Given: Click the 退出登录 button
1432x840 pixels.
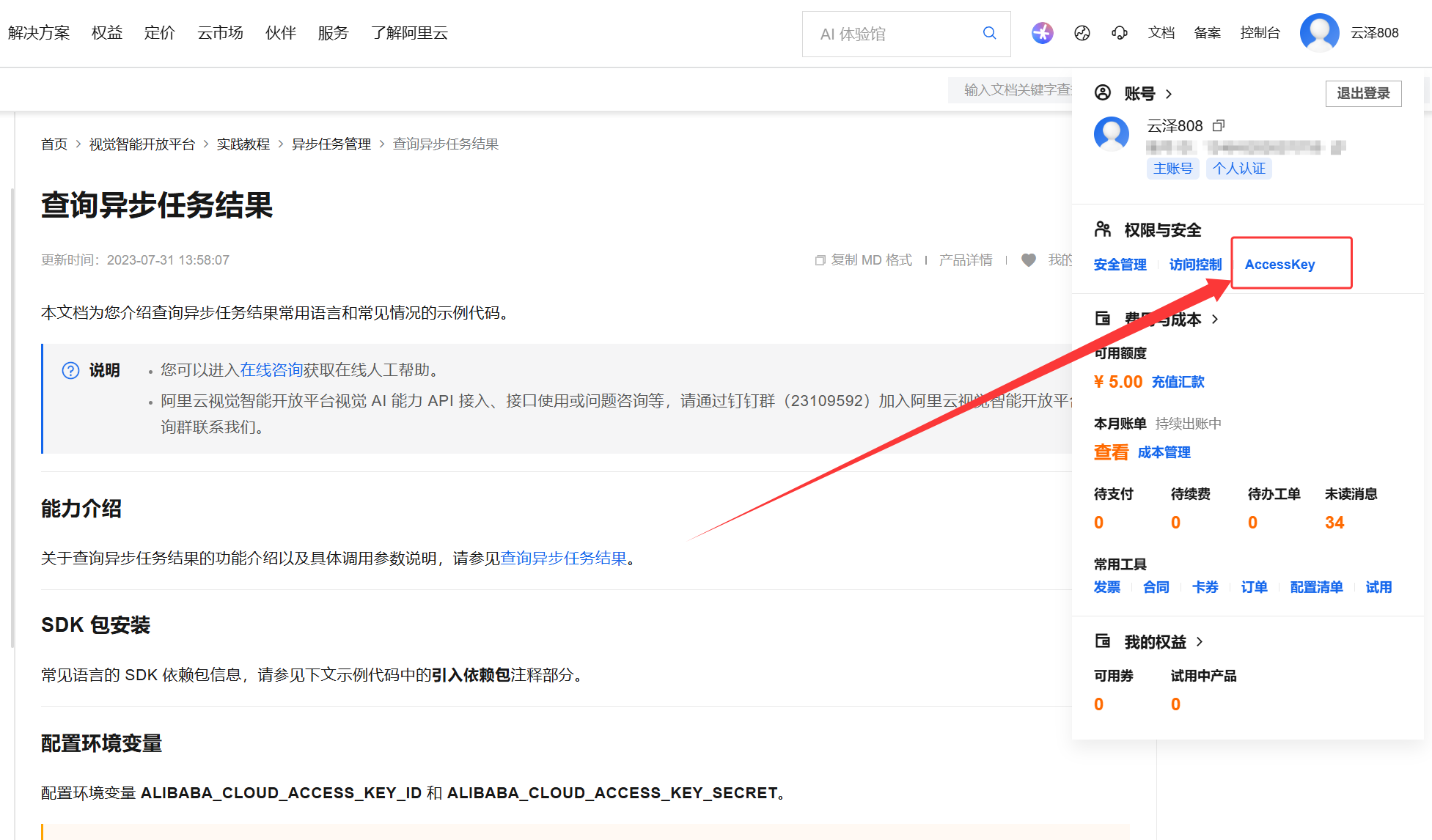Looking at the screenshot, I should click(x=1363, y=93).
